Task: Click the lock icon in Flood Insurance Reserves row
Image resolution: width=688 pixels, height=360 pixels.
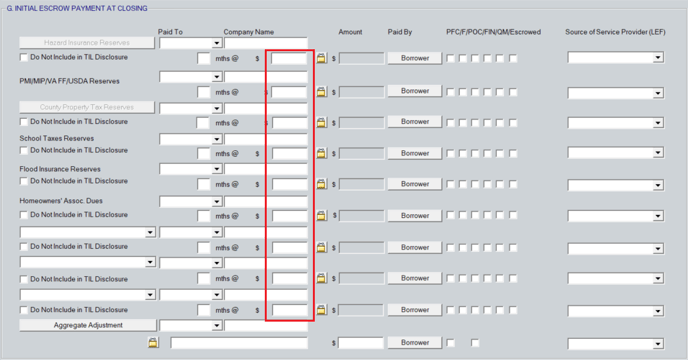Action: click(322, 184)
